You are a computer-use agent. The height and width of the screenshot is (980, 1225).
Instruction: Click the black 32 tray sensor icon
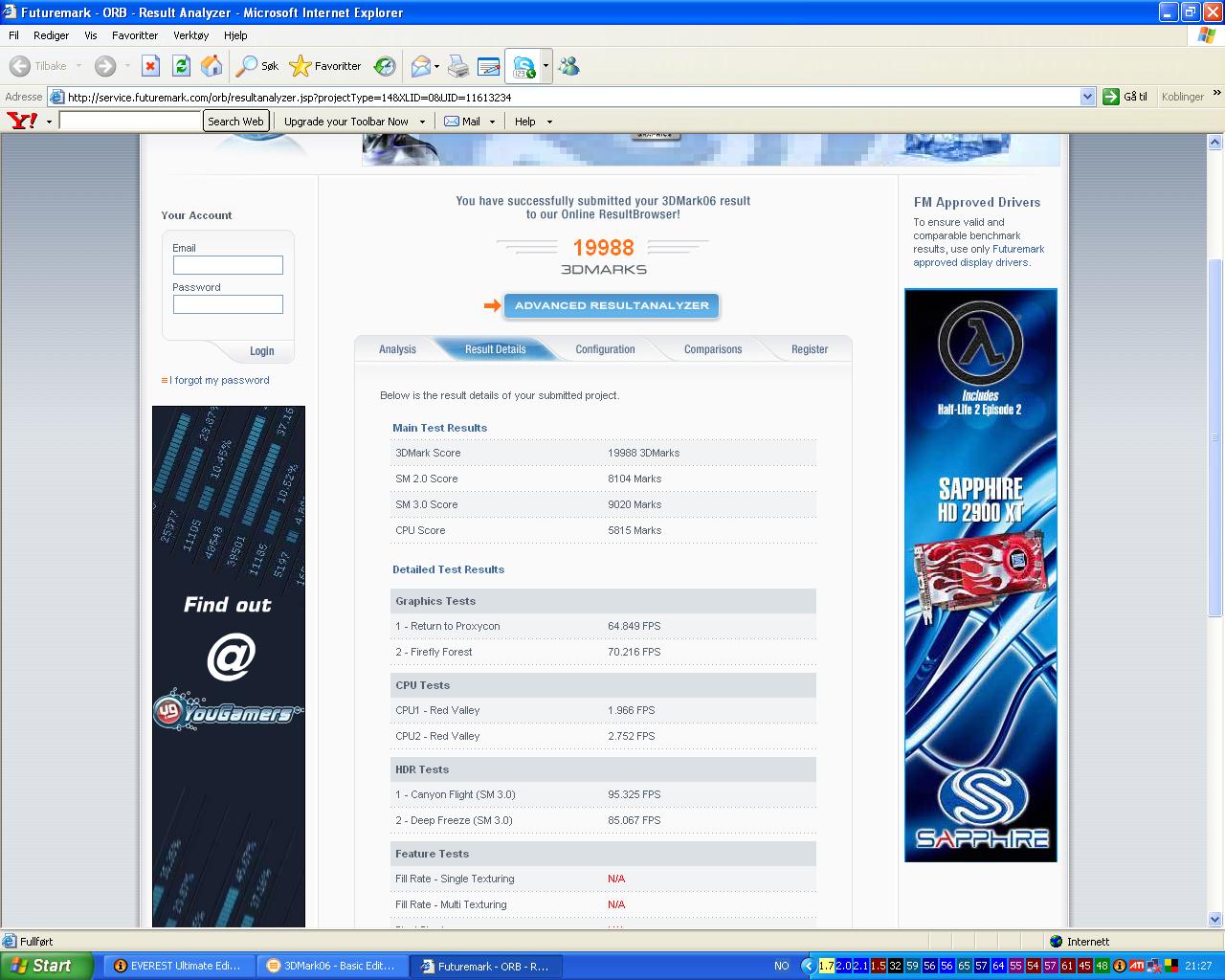coord(896,966)
